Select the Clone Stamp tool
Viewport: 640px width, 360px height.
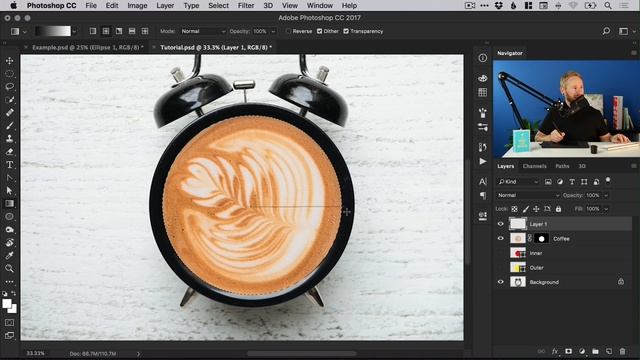pyautogui.click(x=9, y=139)
